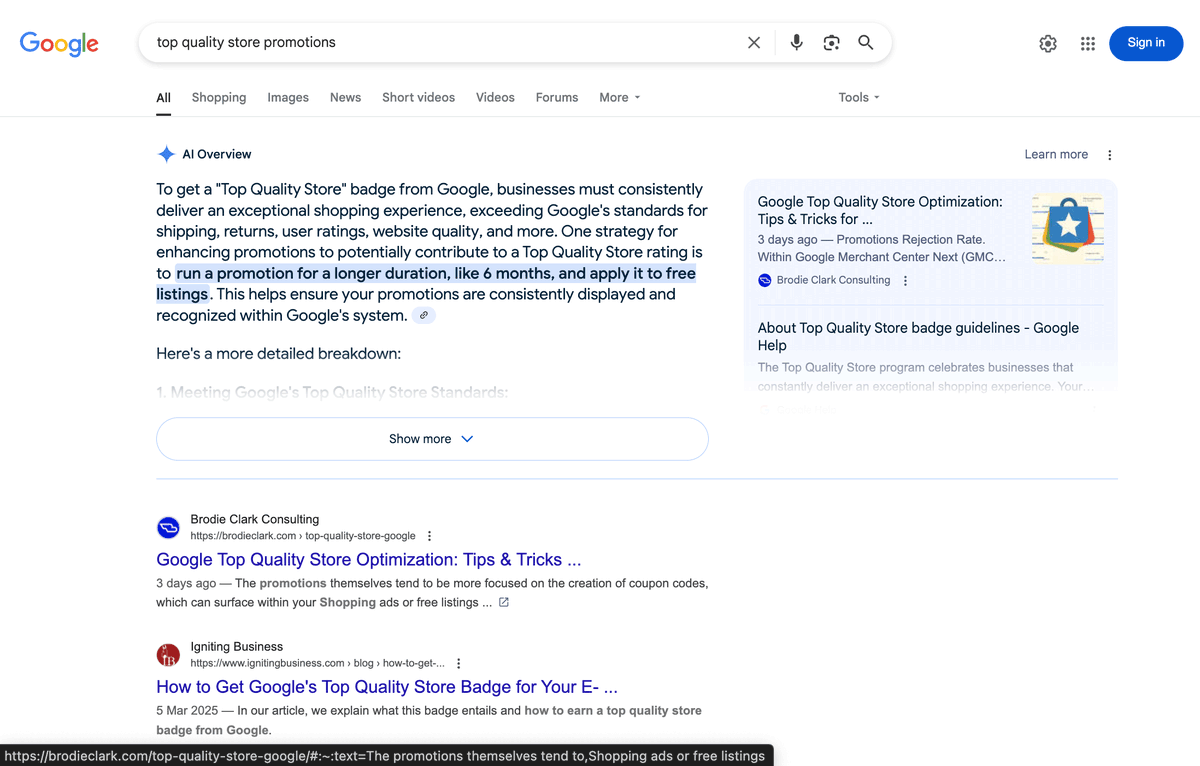Viewport: 1200px width, 766px height.
Task: Expand the More dropdown
Action: click(620, 98)
